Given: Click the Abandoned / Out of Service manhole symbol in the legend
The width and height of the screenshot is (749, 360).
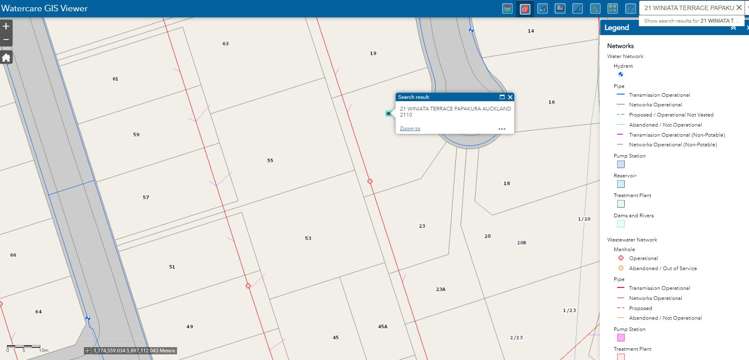Looking at the screenshot, I should tap(621, 268).
